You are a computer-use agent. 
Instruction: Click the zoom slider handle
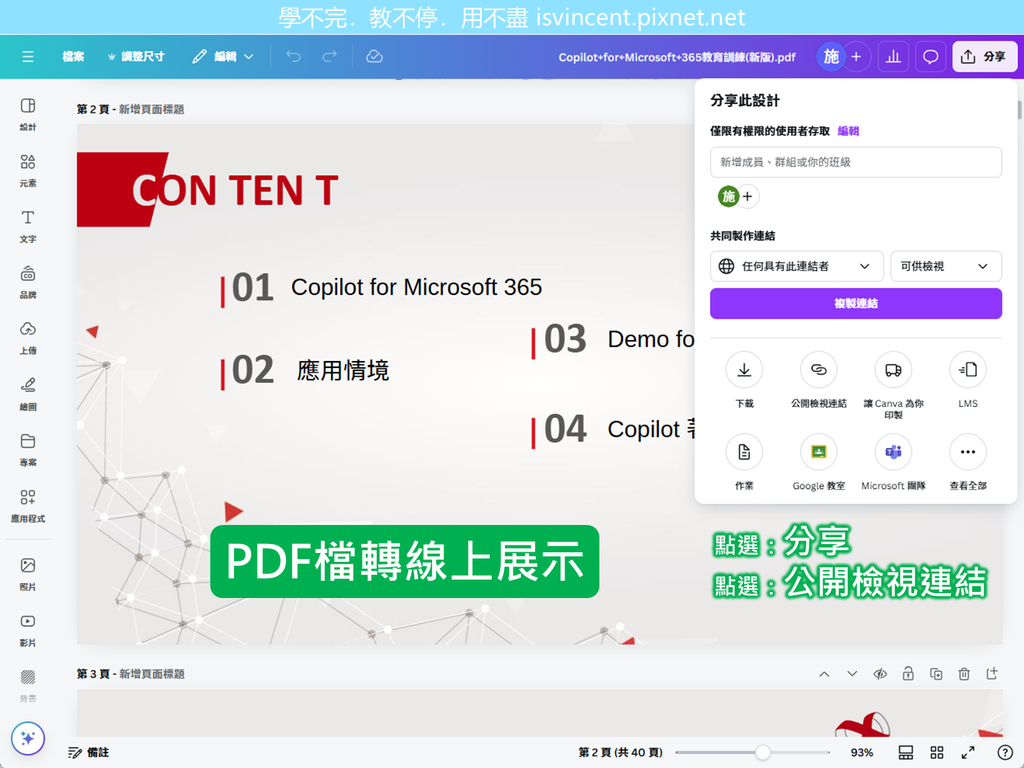click(x=762, y=752)
